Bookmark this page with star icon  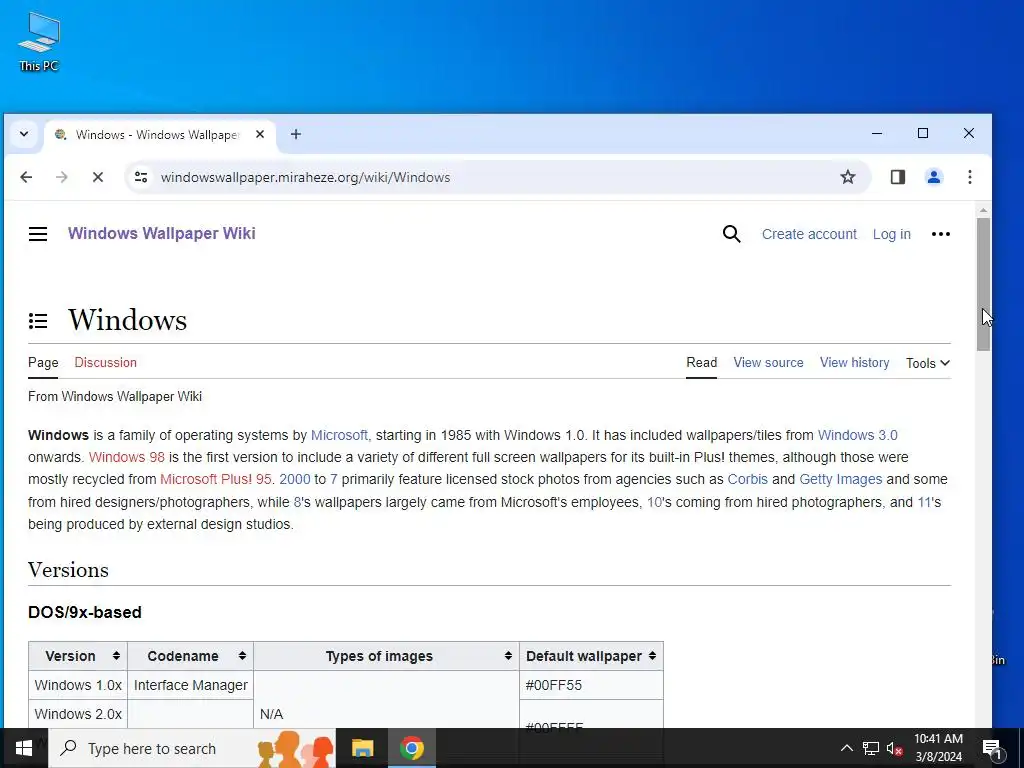(848, 177)
